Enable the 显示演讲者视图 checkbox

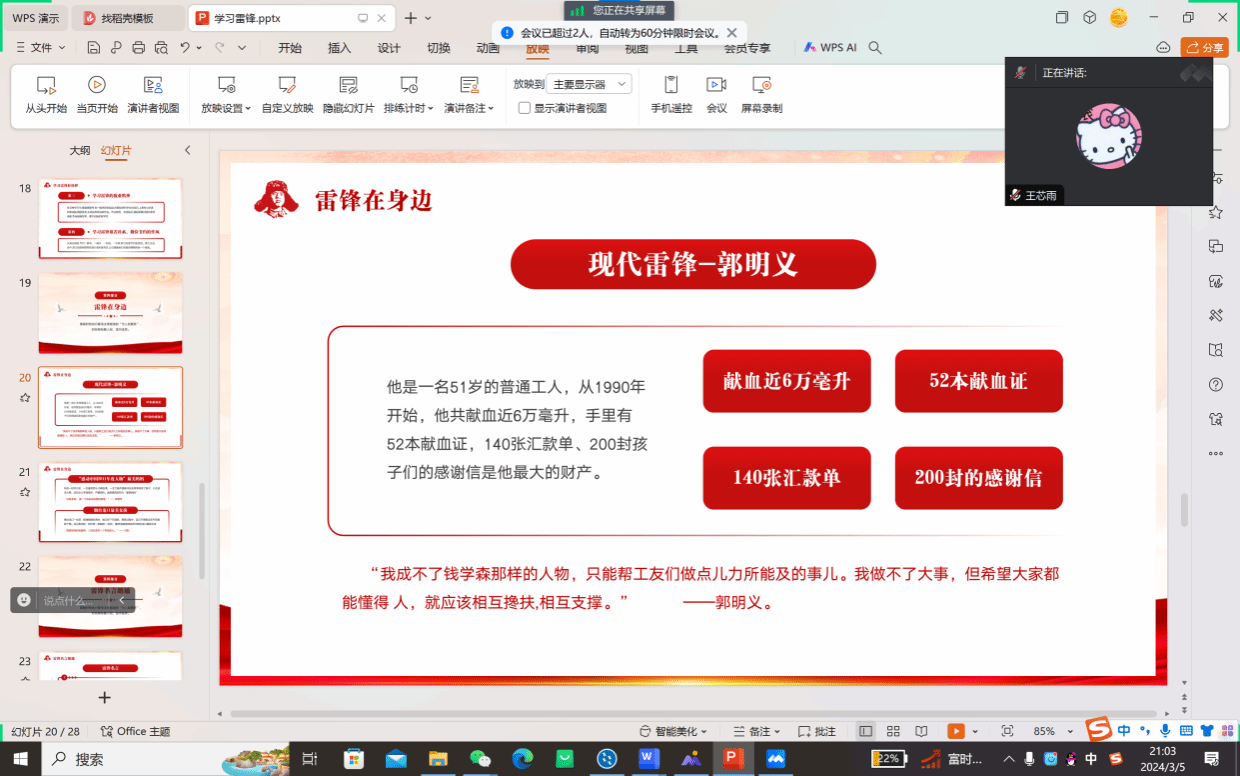point(524,108)
